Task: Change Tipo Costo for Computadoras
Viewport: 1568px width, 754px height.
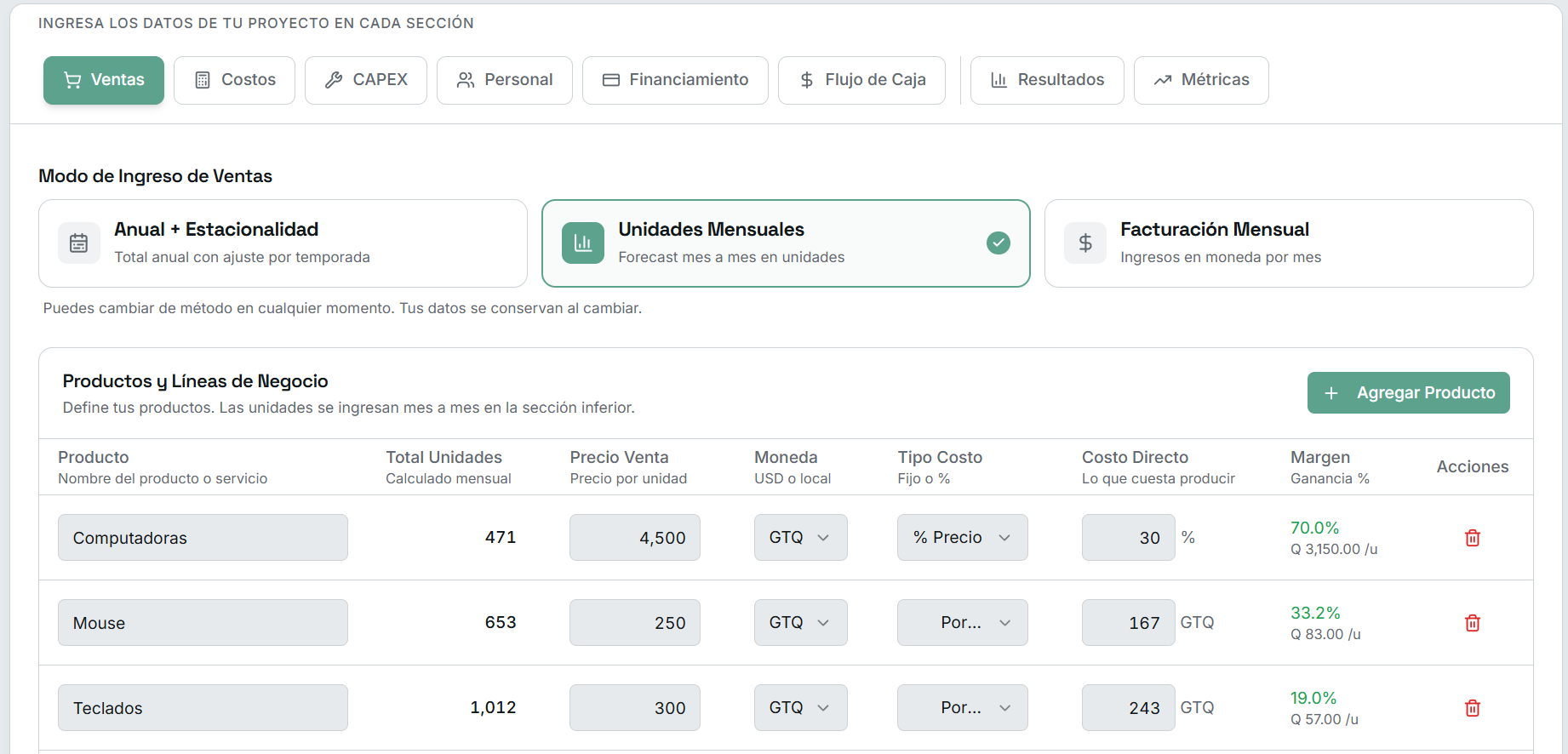Action: (963, 538)
